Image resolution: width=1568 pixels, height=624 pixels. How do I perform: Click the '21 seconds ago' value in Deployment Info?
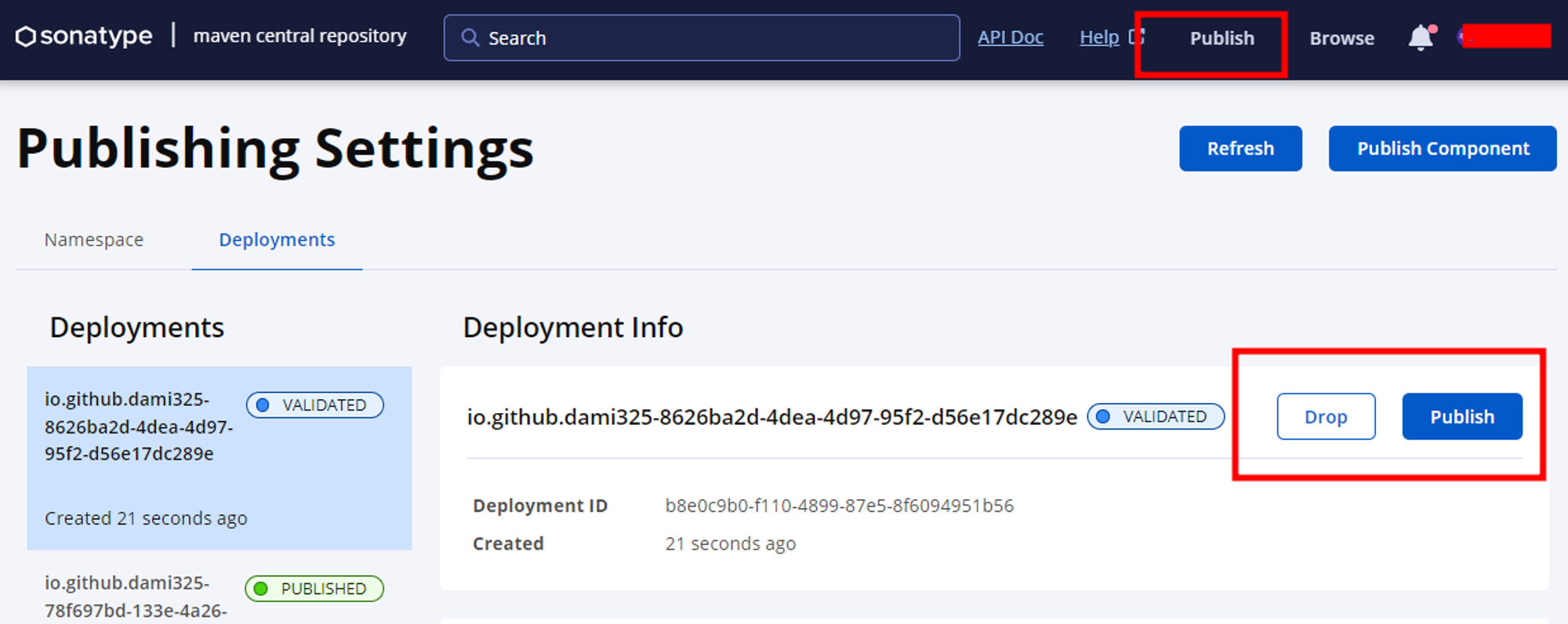tap(731, 543)
